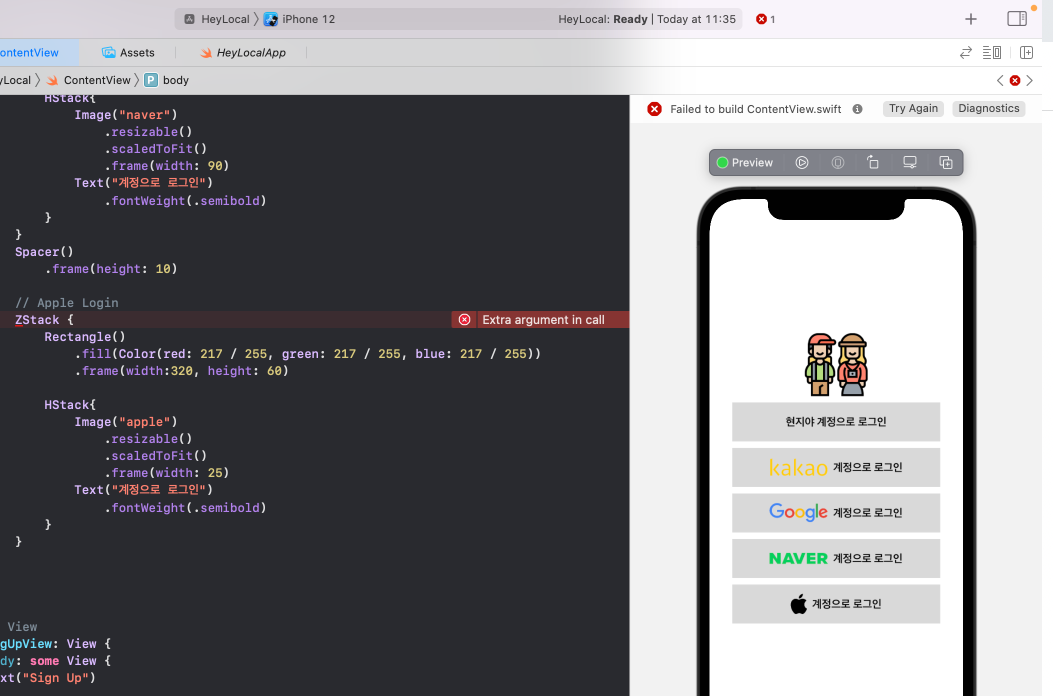Click the red error count indicator

(x=766, y=19)
